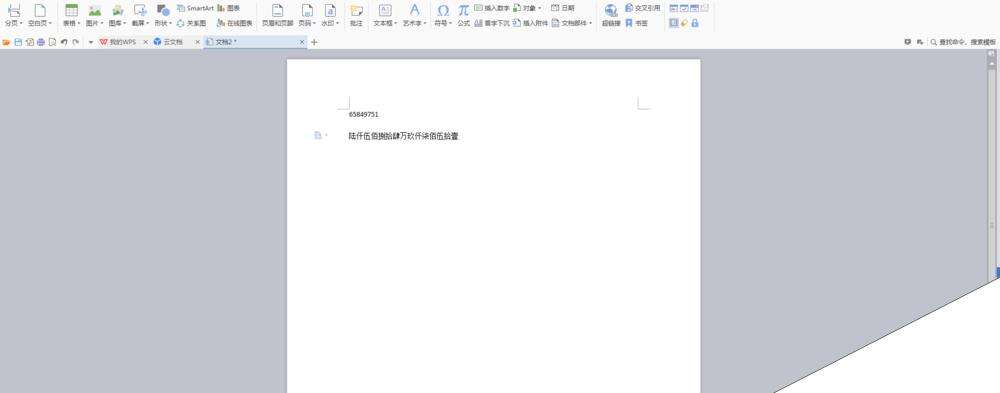Click the lock icon in the ribbon

pyautogui.click(x=695, y=23)
